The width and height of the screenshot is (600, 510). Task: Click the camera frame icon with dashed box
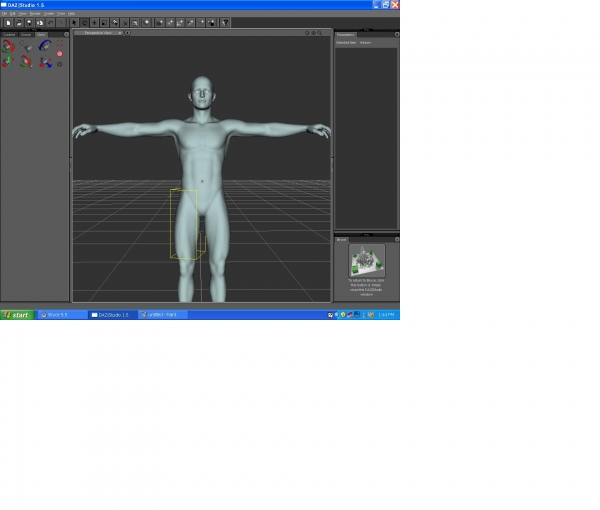tap(26, 46)
